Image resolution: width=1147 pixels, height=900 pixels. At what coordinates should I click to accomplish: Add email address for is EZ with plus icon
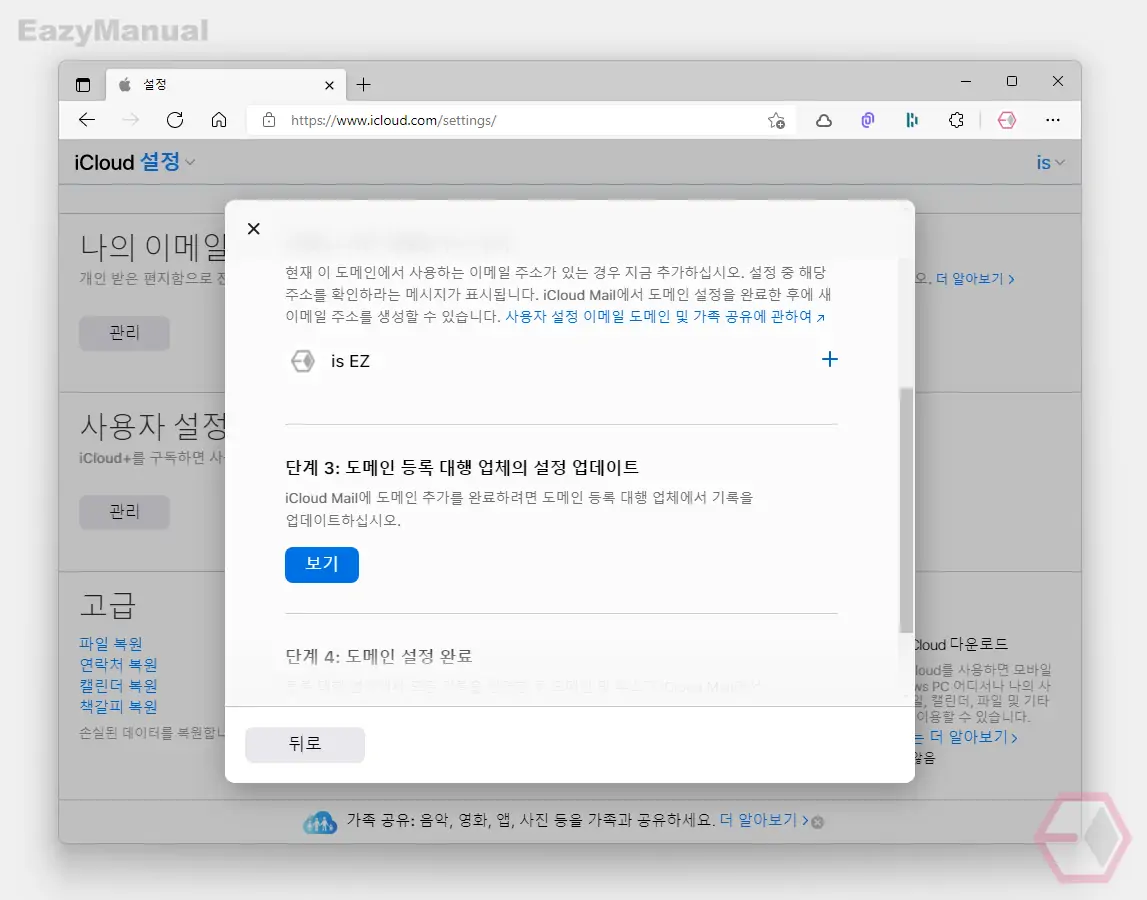tap(830, 359)
